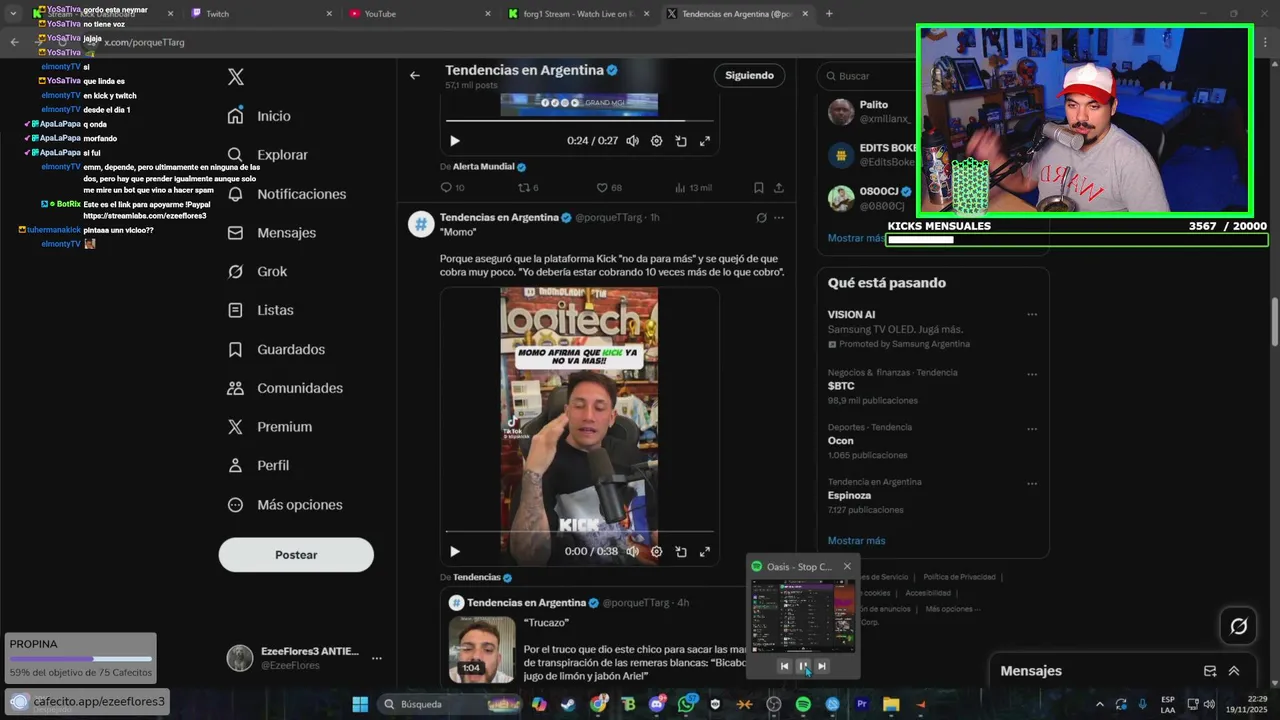Open Grok in the sidebar
Viewport: 1280px width, 720px height.
(258, 271)
